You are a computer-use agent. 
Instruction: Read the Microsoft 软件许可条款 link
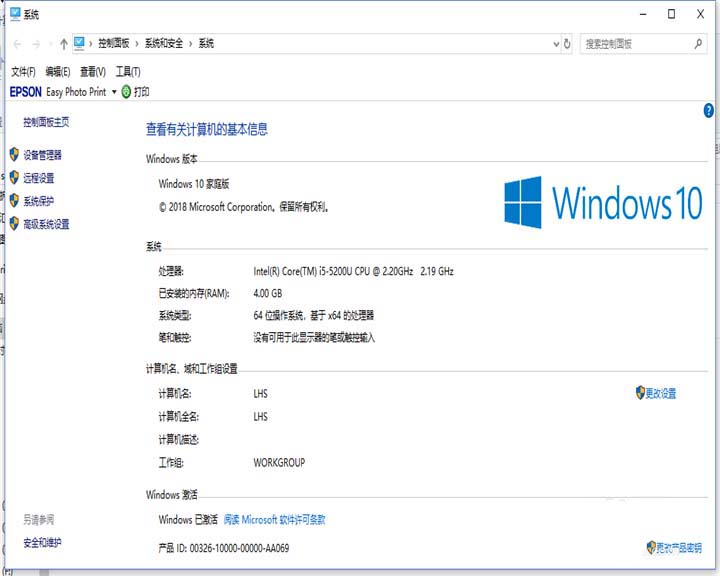(275, 520)
